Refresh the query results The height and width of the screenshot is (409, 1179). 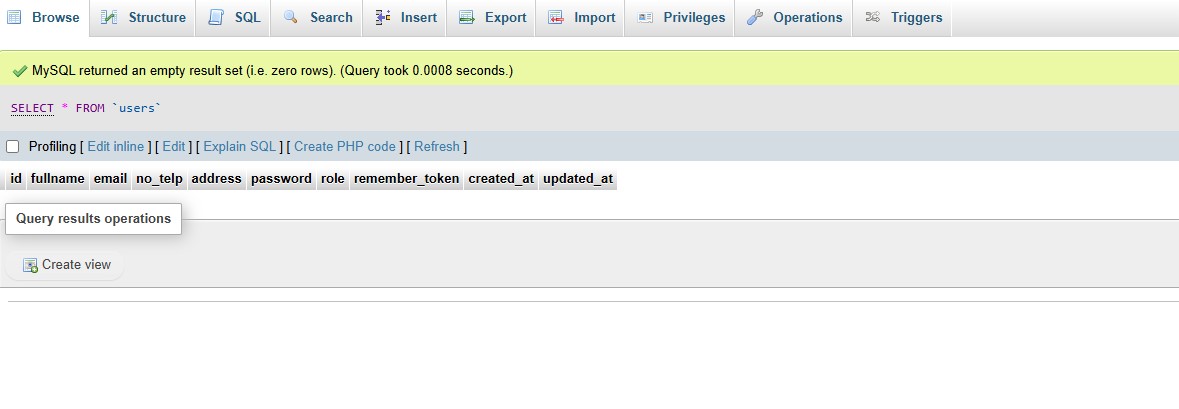(x=437, y=147)
